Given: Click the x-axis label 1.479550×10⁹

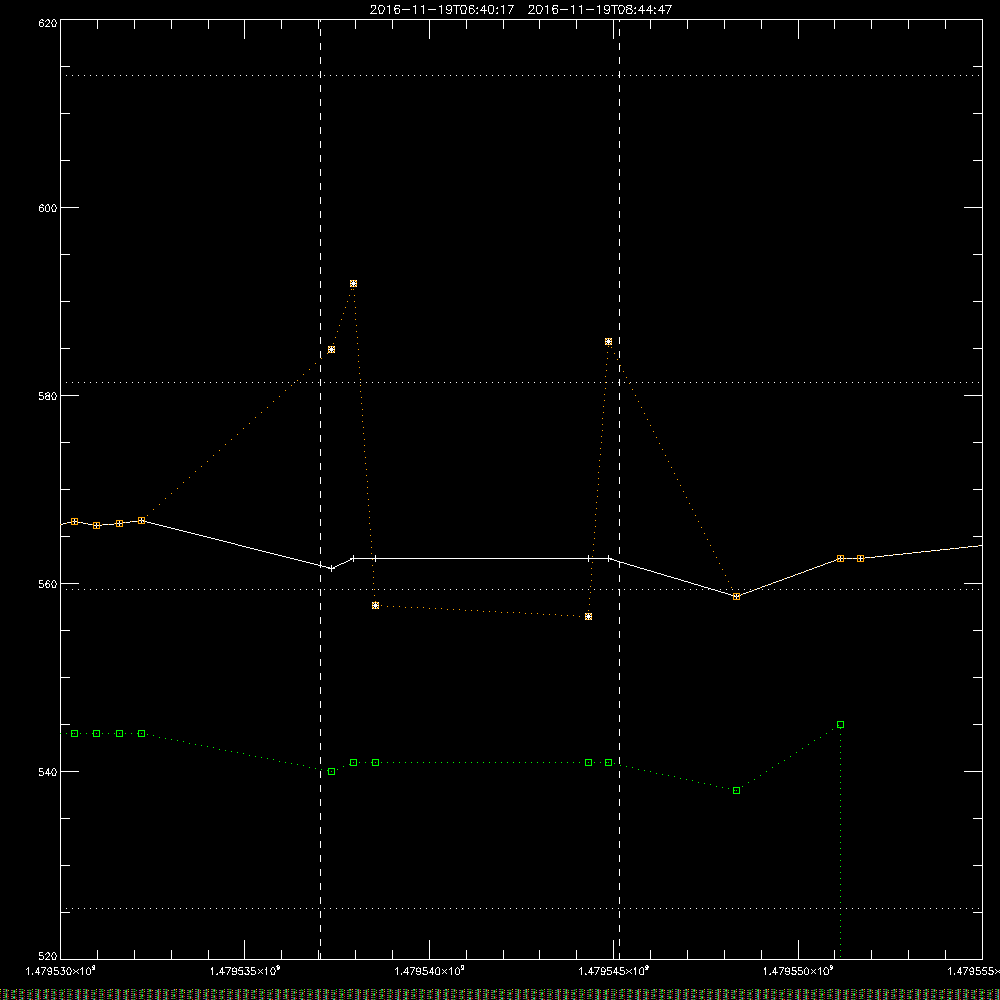Looking at the screenshot, I should (798, 971).
